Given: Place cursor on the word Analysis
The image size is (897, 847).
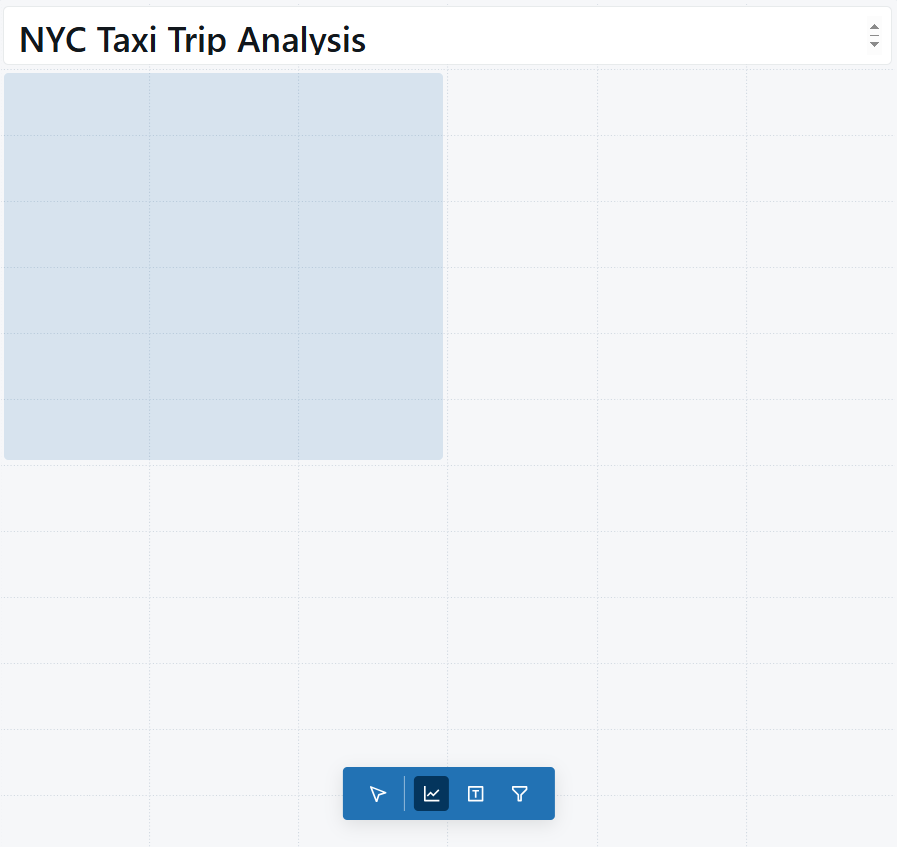Looking at the screenshot, I should click(x=301, y=41).
